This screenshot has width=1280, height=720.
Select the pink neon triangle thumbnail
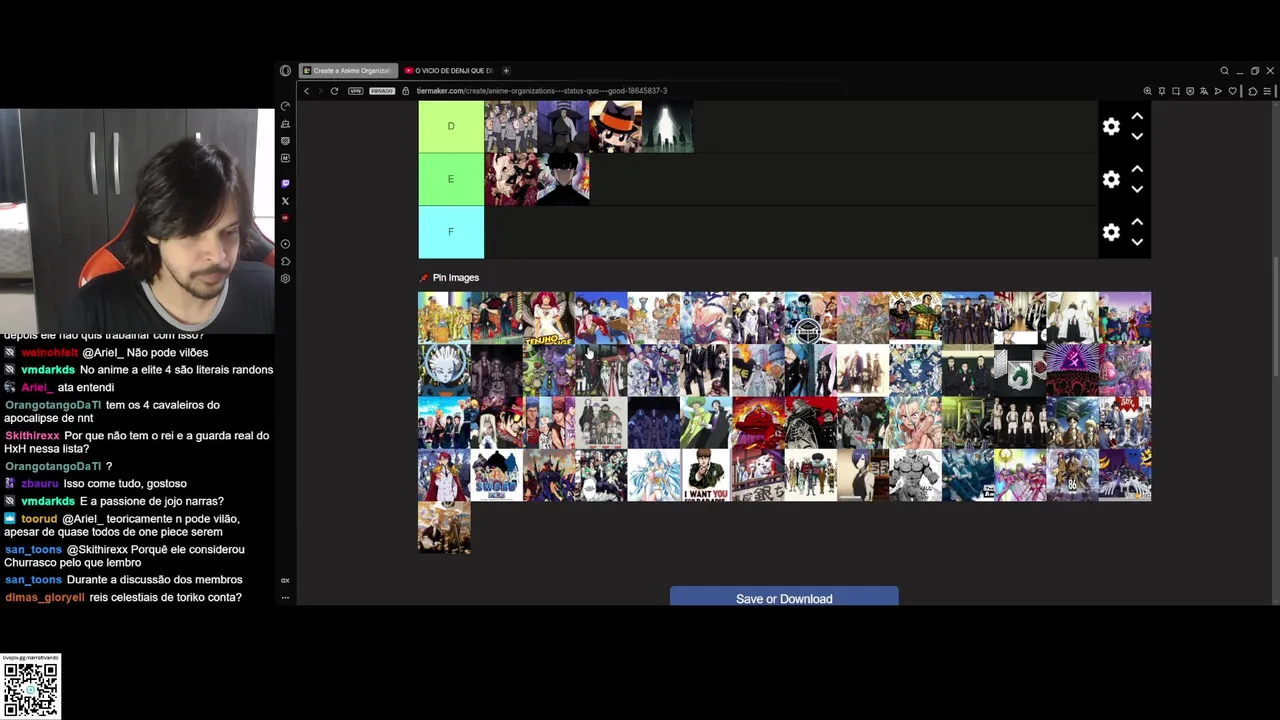[x=1072, y=370]
